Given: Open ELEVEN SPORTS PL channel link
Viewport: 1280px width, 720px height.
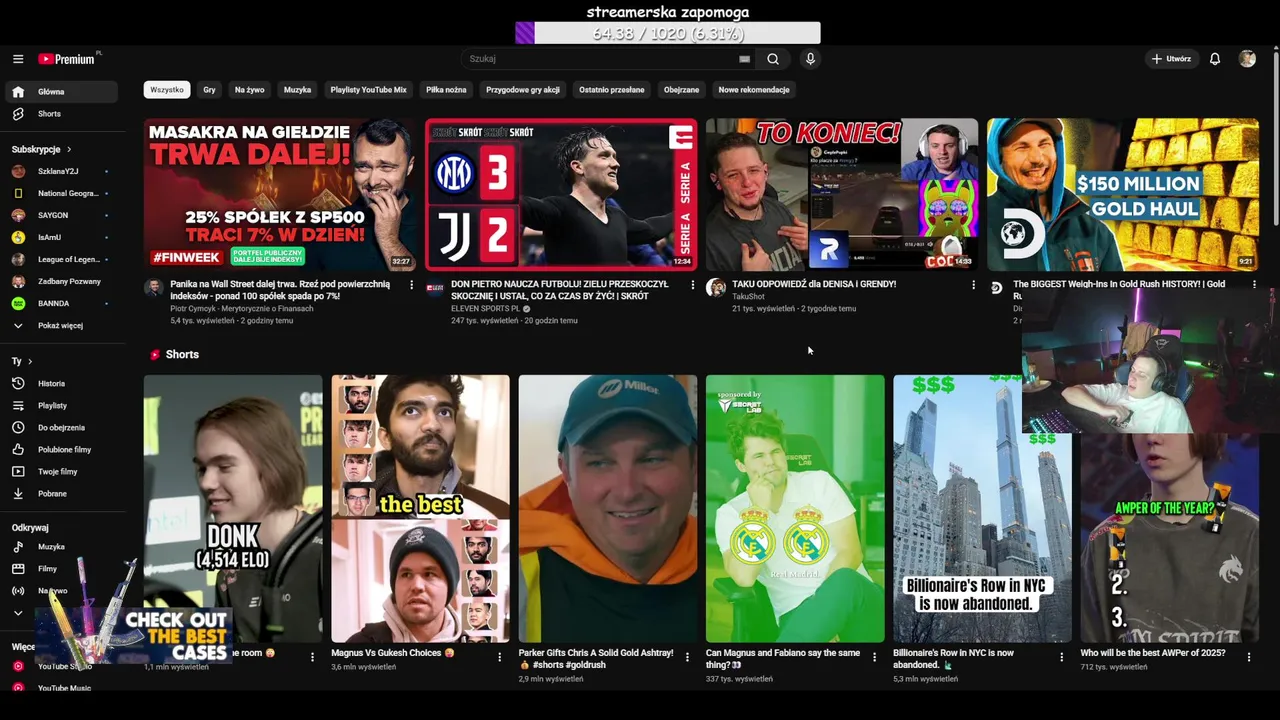Looking at the screenshot, I should tap(486, 309).
